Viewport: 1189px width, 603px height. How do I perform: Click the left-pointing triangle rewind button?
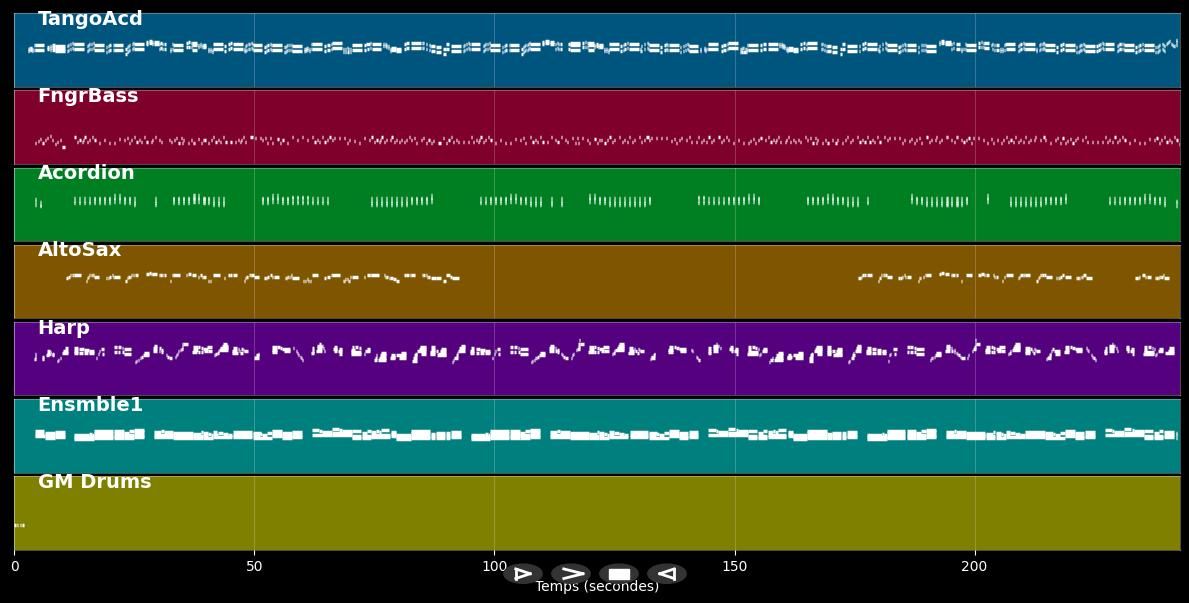pos(667,574)
